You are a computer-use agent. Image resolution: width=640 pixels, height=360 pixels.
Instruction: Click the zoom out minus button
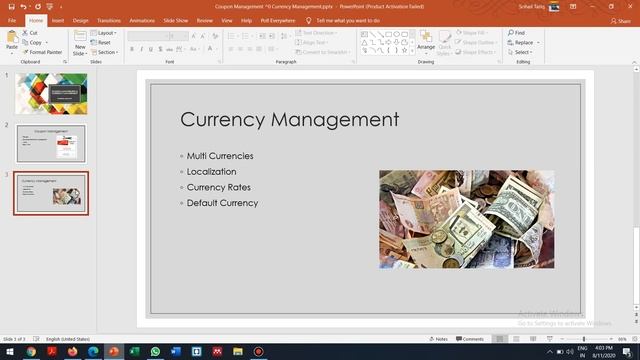pos(562,339)
